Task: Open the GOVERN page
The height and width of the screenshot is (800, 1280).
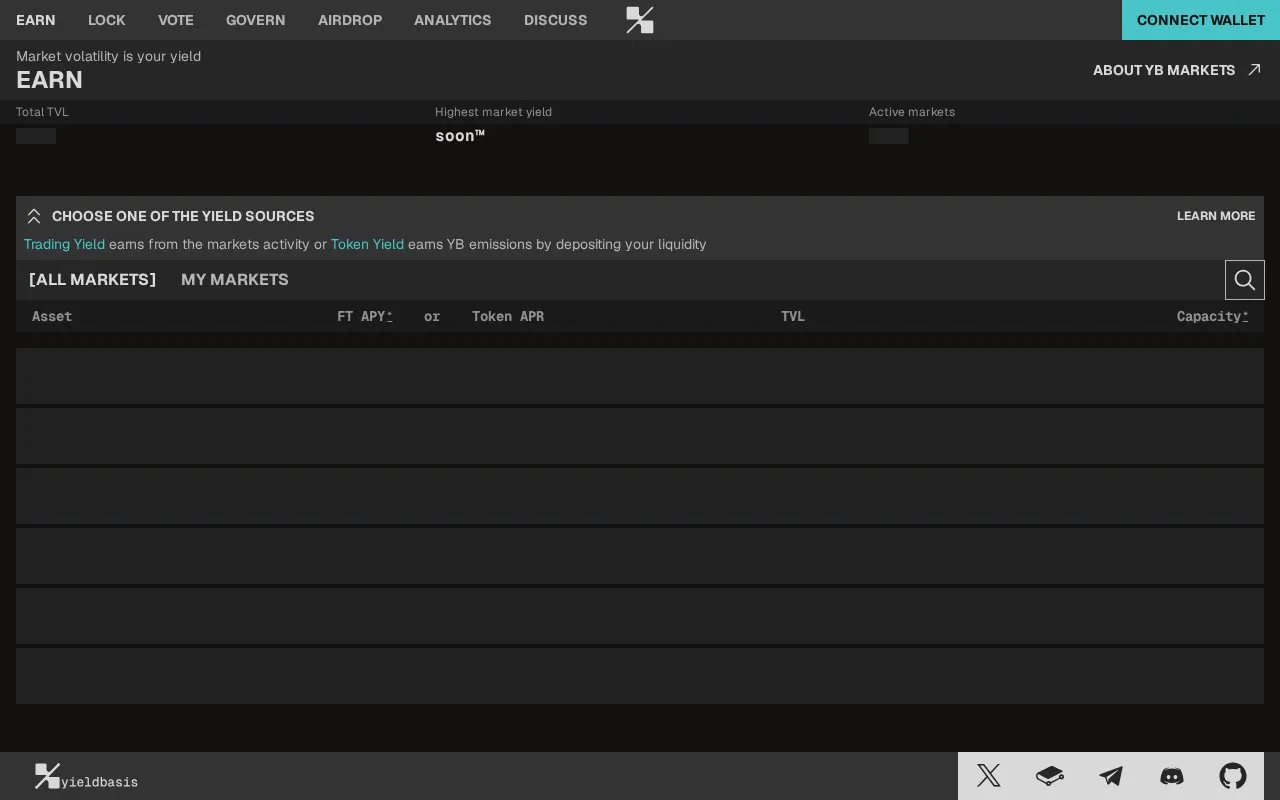Action: click(256, 20)
